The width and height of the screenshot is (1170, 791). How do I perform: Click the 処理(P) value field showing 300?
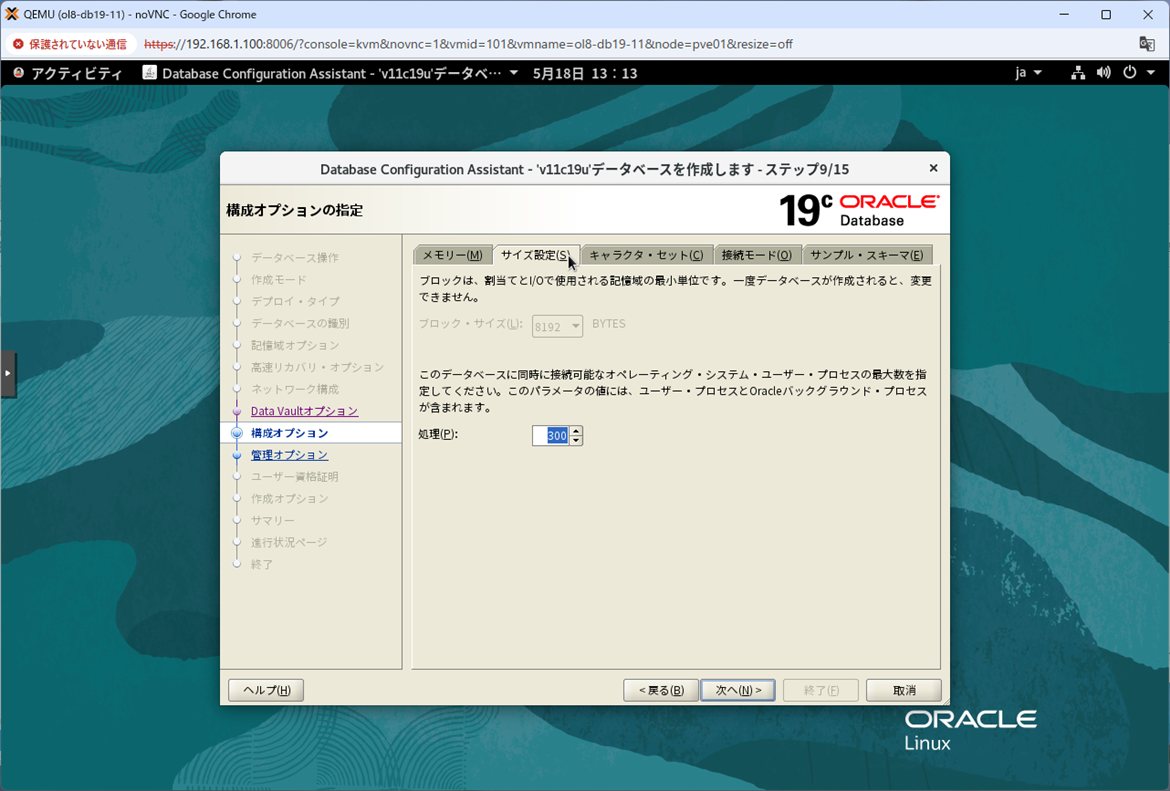click(551, 436)
